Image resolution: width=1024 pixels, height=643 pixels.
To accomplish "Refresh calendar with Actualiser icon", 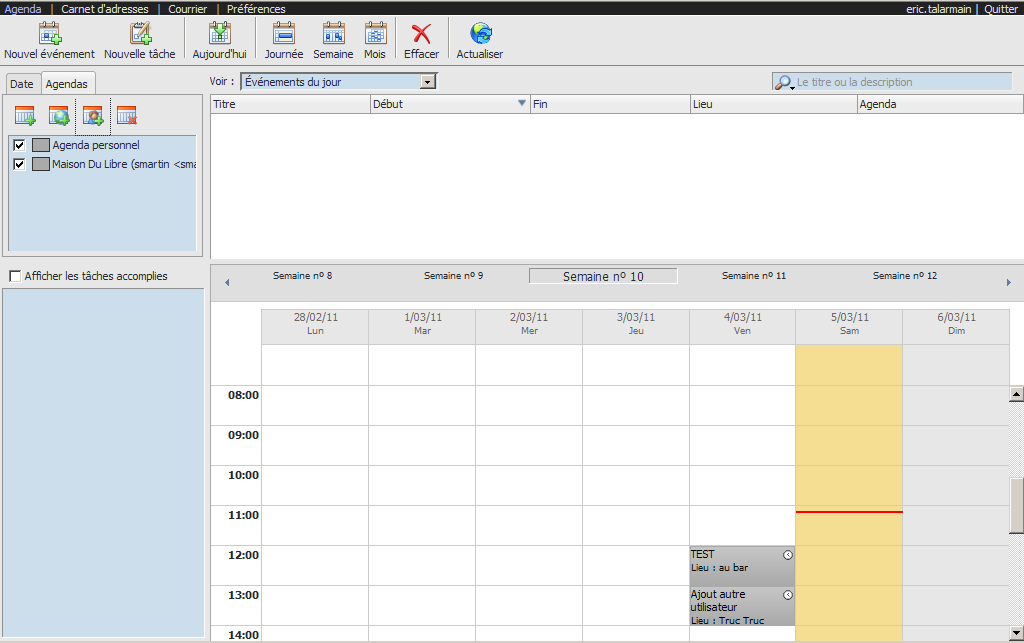I will click(x=480, y=34).
